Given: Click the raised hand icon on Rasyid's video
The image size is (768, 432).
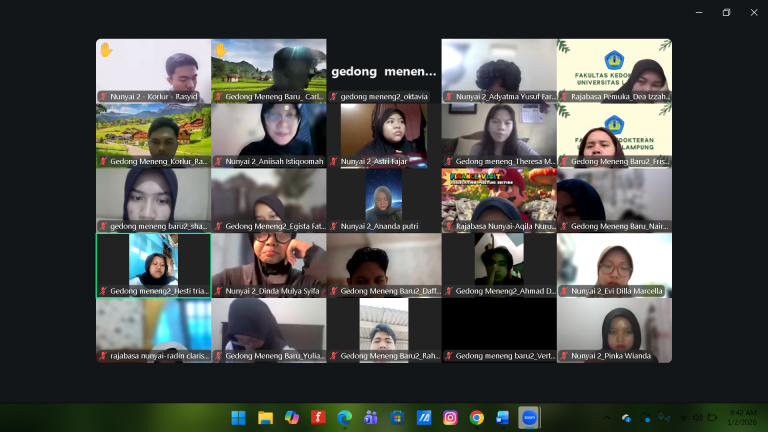Looking at the screenshot, I should [106, 49].
